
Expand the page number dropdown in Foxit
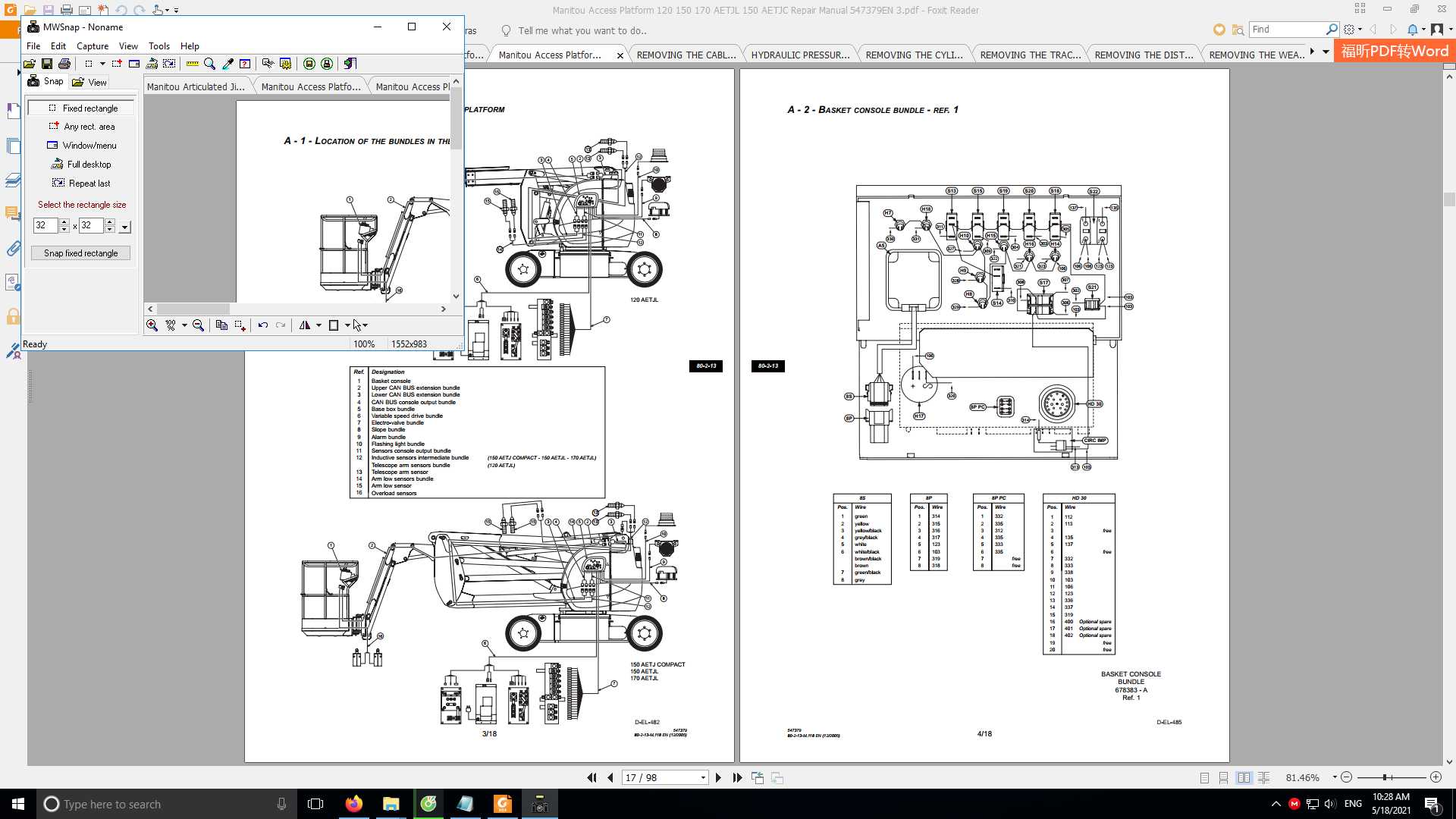pos(703,778)
